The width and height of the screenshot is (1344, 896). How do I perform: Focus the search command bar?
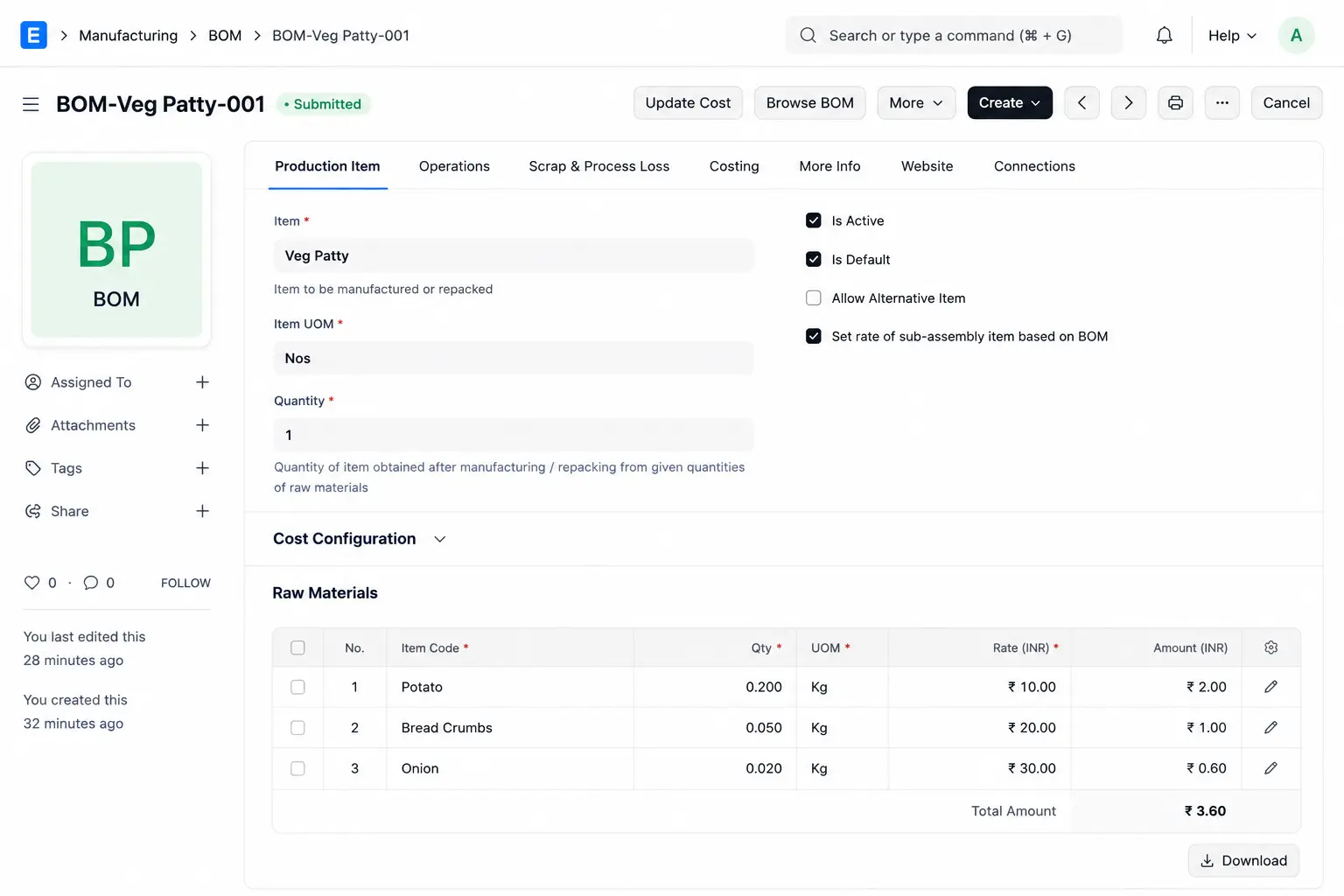pyautogui.click(x=954, y=35)
